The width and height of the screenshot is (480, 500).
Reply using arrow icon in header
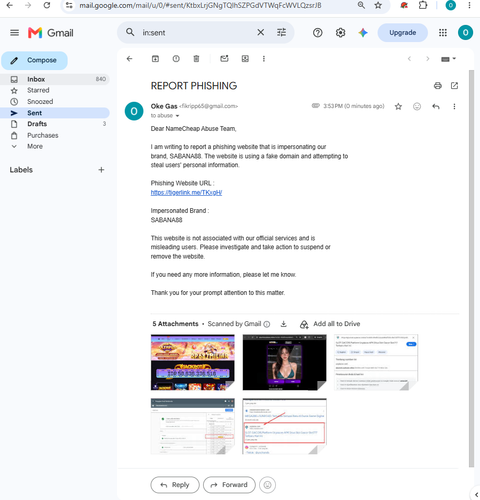tap(436, 106)
